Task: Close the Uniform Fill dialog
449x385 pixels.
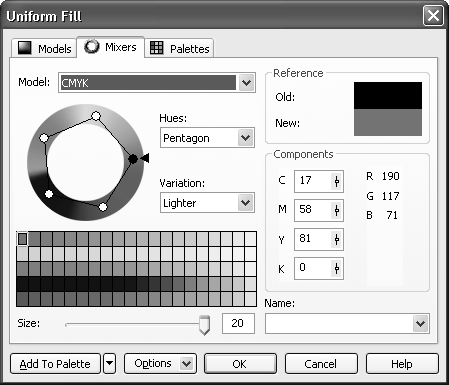Action: point(433,15)
